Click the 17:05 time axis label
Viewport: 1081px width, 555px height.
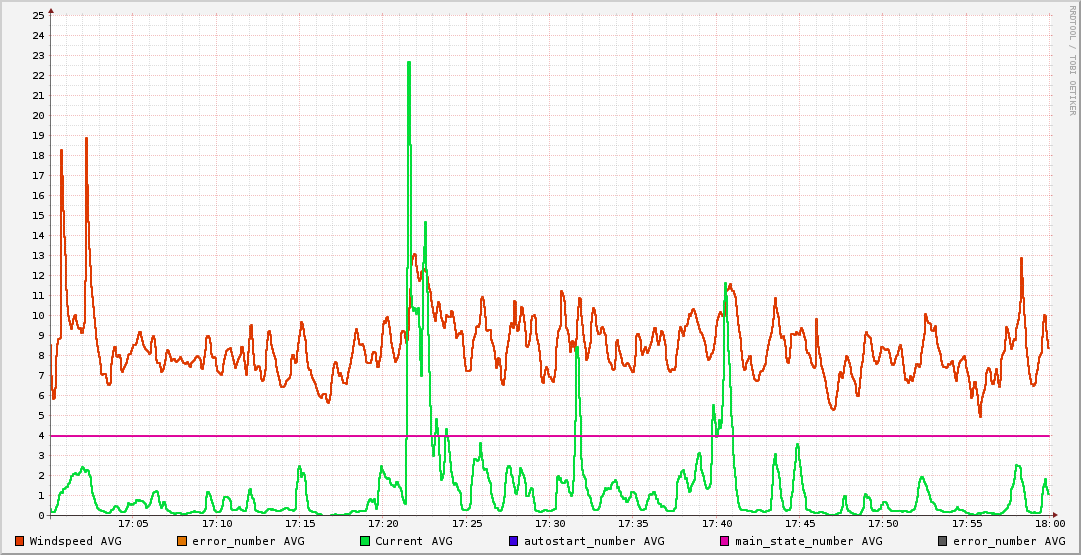[134, 523]
